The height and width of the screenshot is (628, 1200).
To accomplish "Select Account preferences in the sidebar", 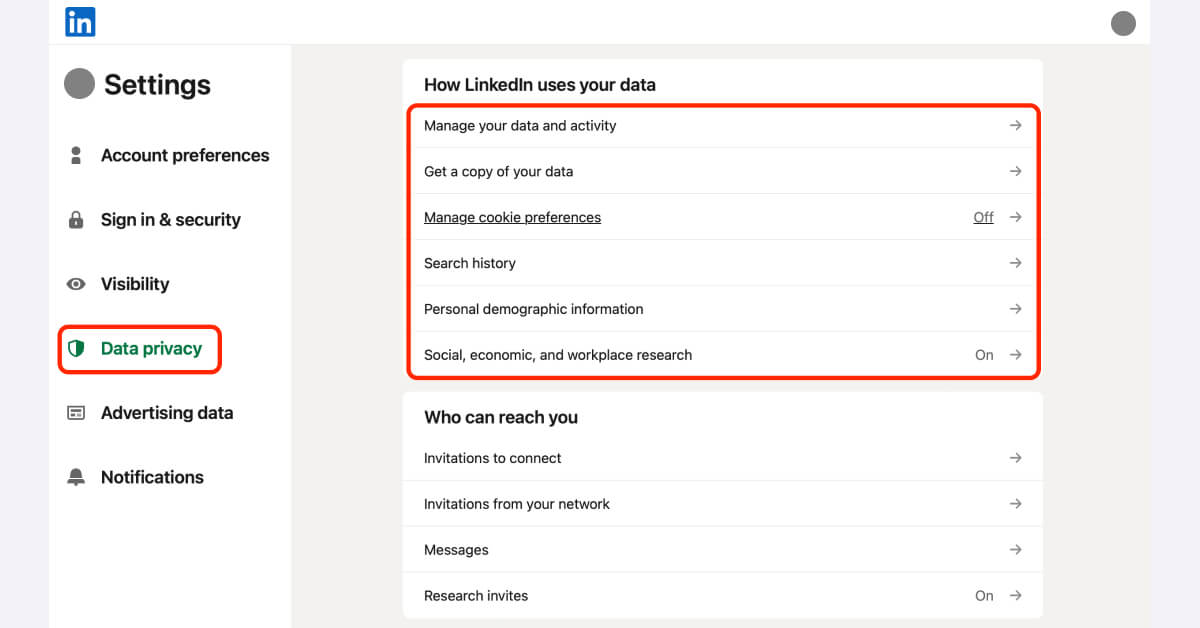I will 185,155.
